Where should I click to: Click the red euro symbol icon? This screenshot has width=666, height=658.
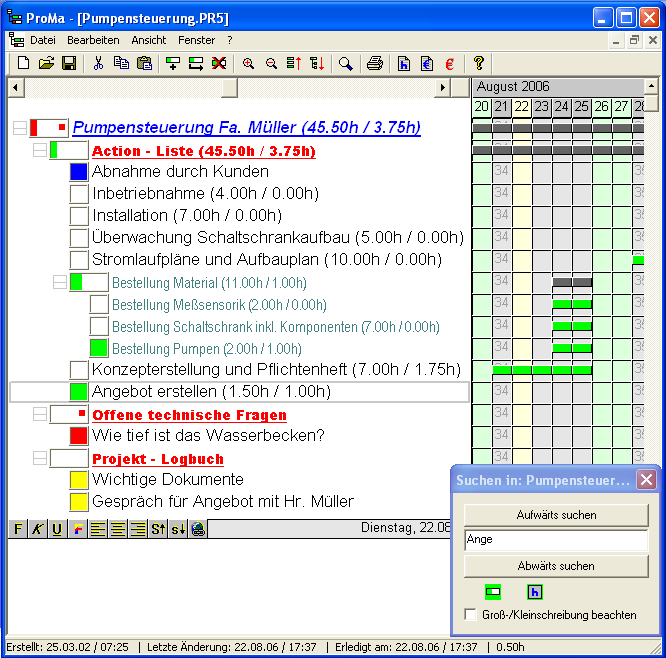[450, 63]
